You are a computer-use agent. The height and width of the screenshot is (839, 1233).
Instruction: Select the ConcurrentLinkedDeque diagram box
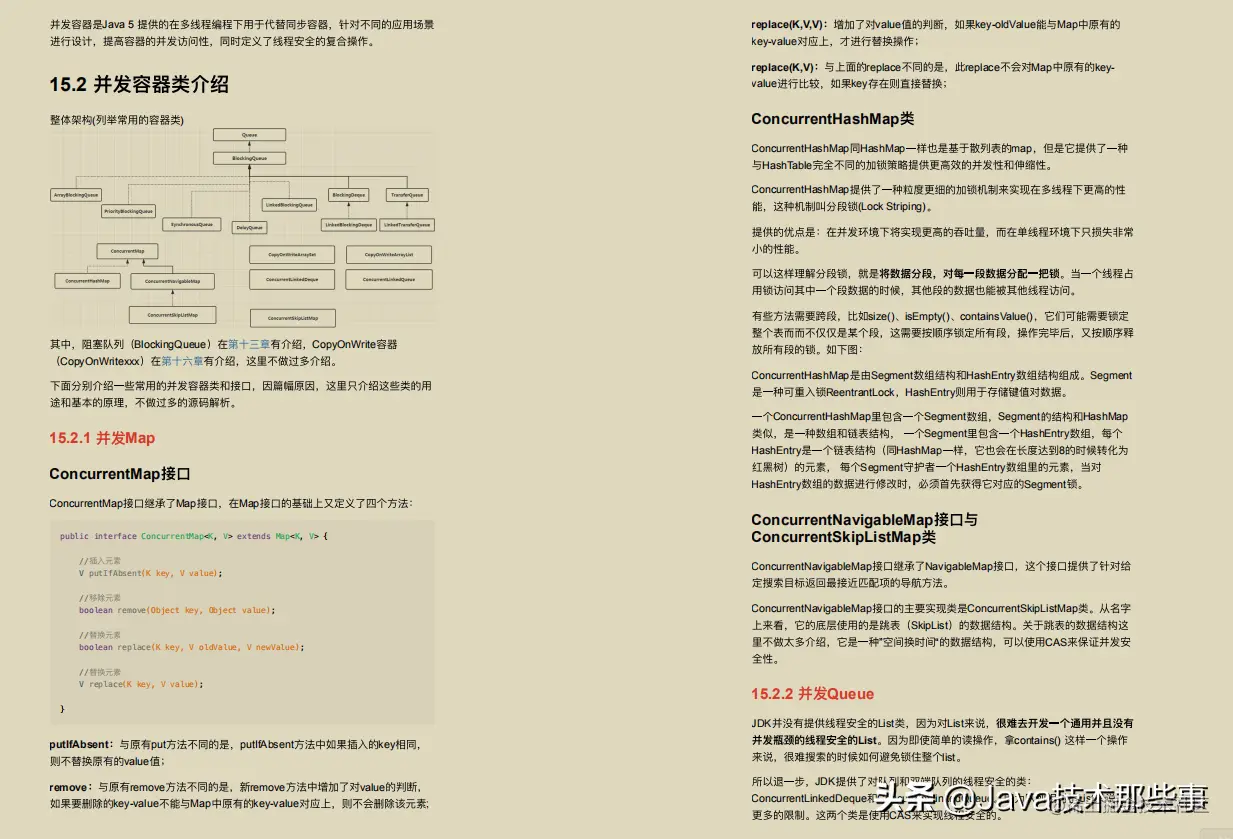[291, 280]
